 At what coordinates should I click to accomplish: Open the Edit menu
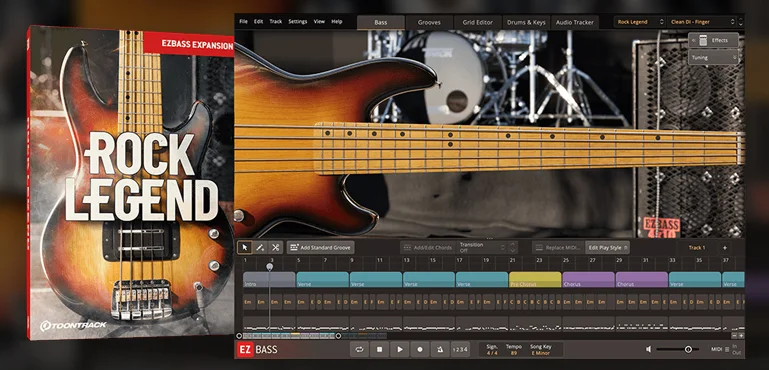coord(258,22)
